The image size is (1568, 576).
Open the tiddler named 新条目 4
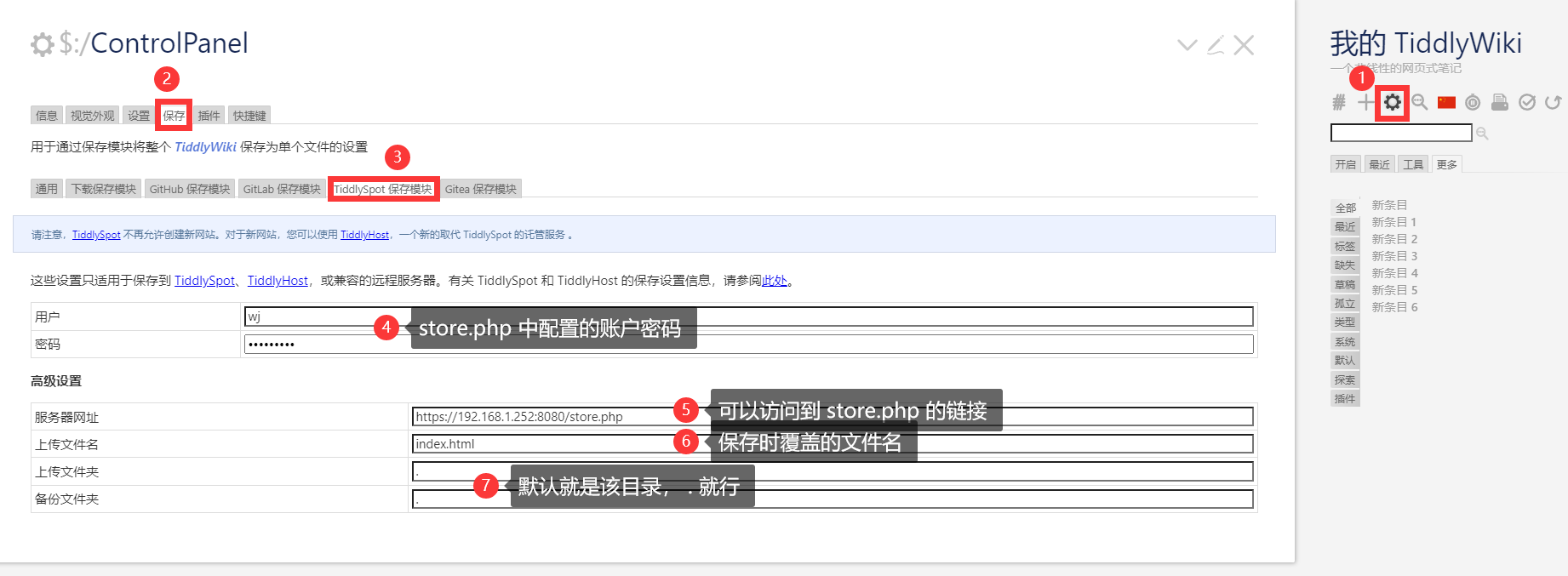click(x=1394, y=273)
